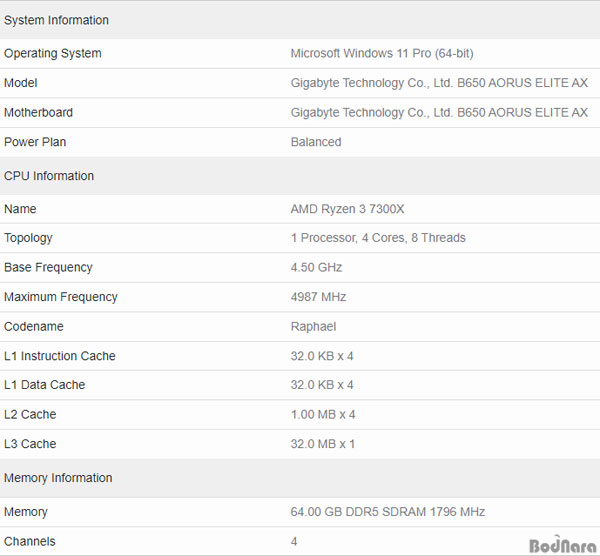Click the Channels label
The image size is (600, 556).
[29, 541]
